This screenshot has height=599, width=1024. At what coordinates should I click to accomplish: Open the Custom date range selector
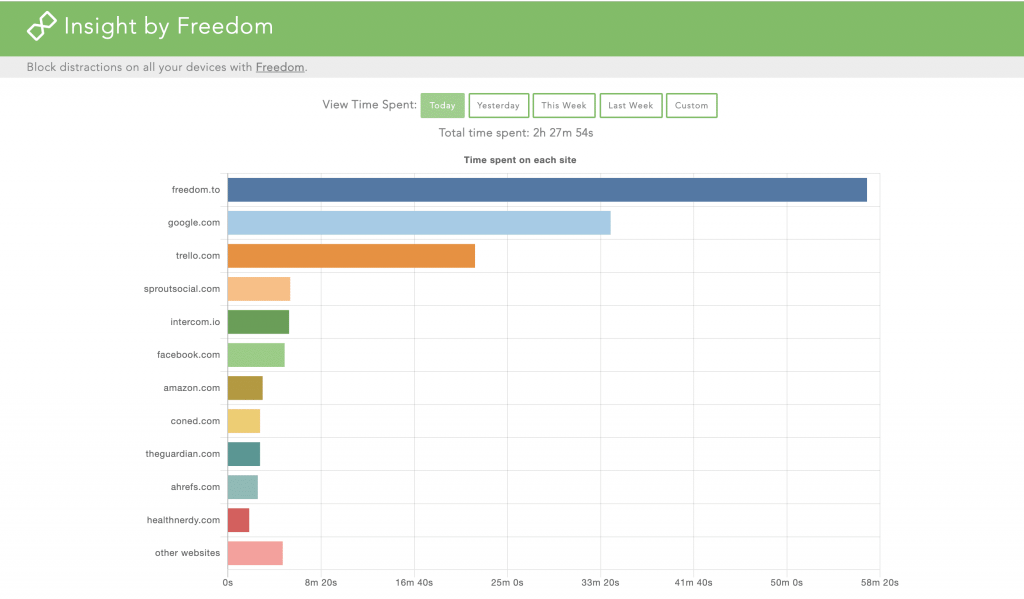[691, 105]
